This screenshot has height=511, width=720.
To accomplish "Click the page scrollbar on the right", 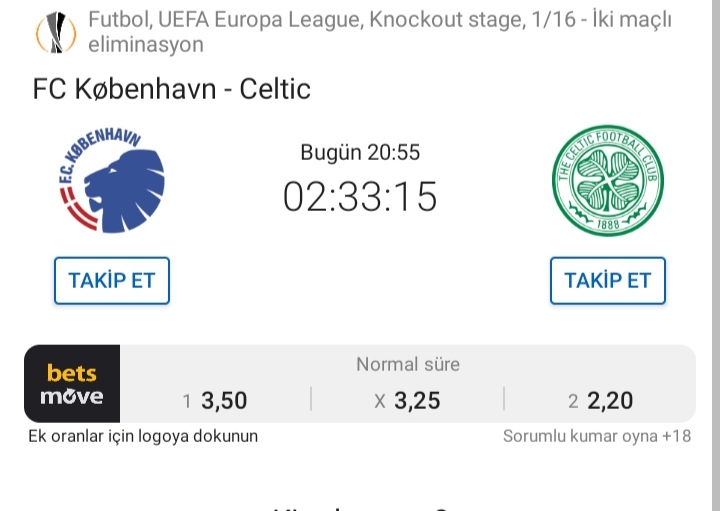I will click(x=716, y=255).
